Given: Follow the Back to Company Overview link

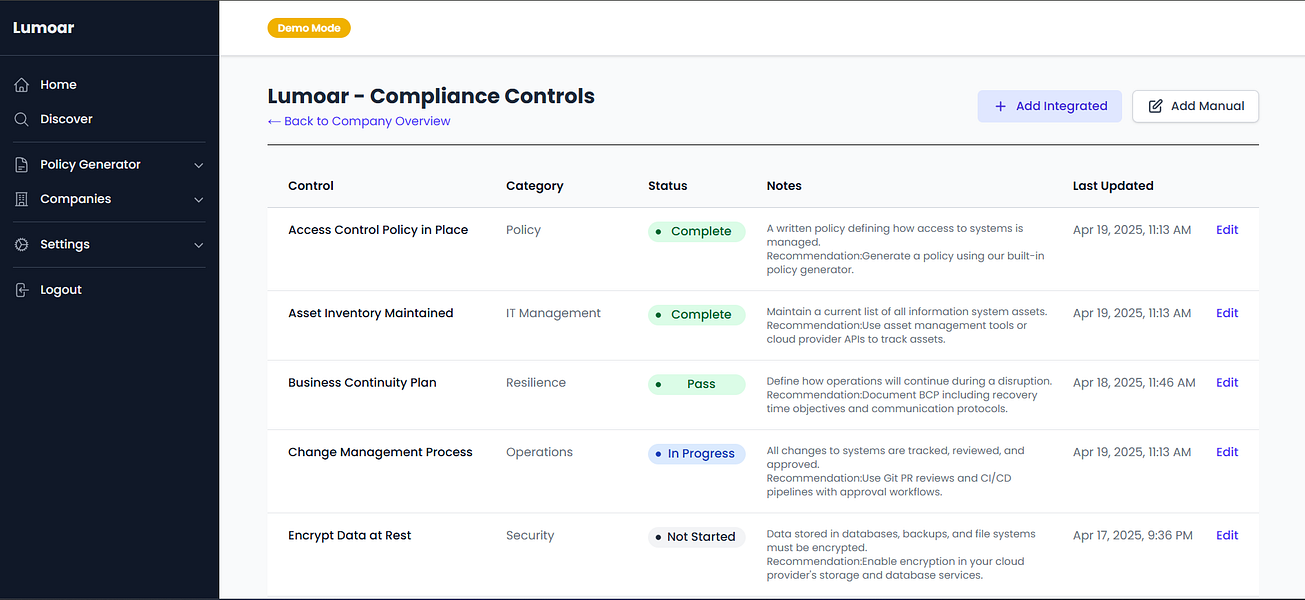Looking at the screenshot, I should point(359,121).
